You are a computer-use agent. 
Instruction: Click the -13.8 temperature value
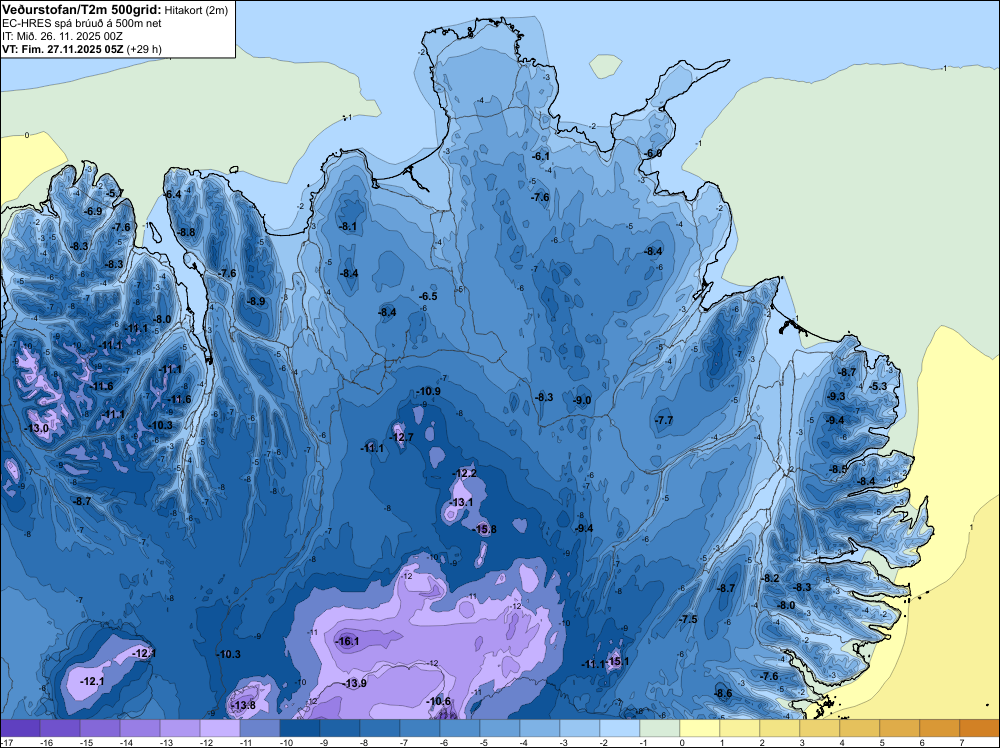pos(244,705)
